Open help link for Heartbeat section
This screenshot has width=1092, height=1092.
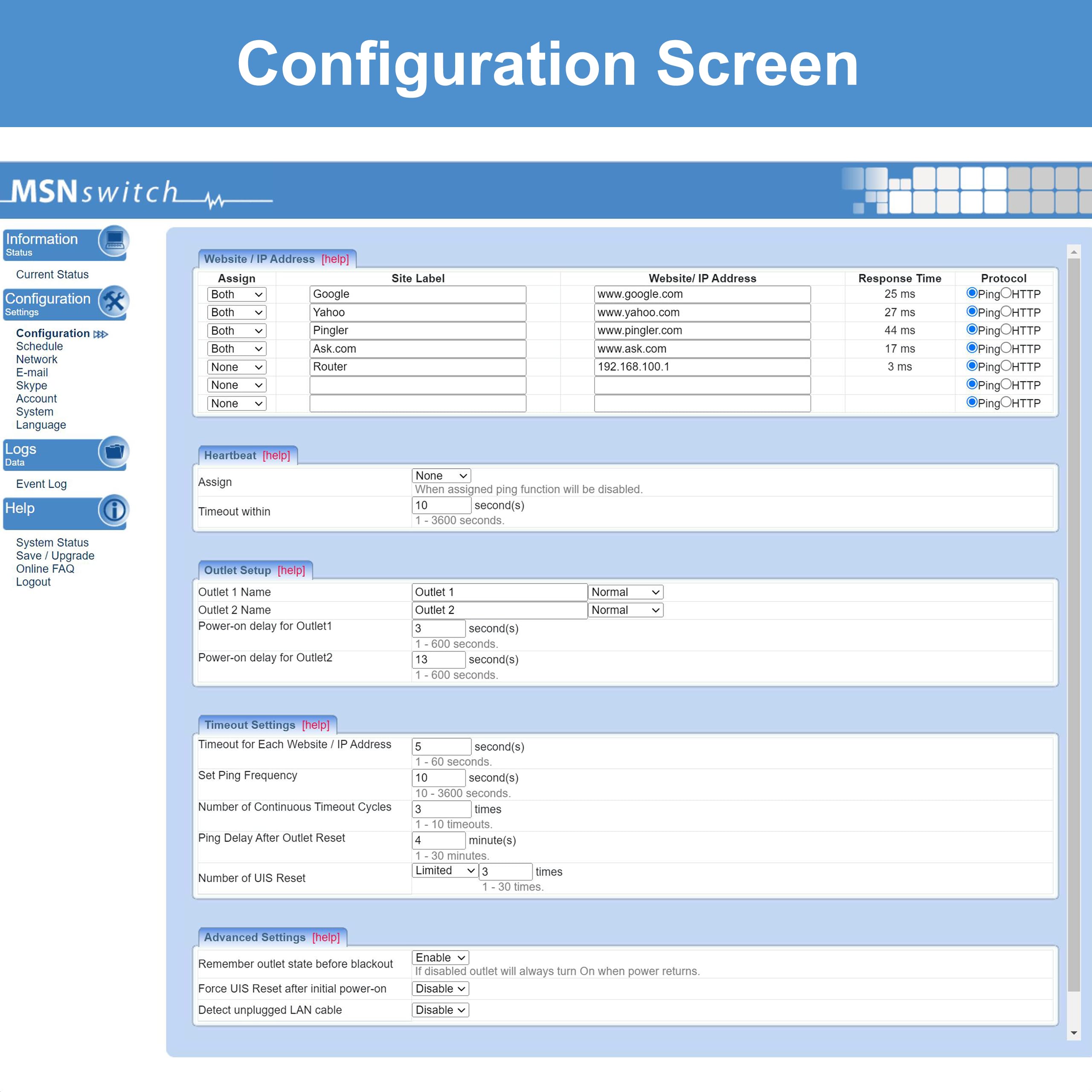click(276, 456)
